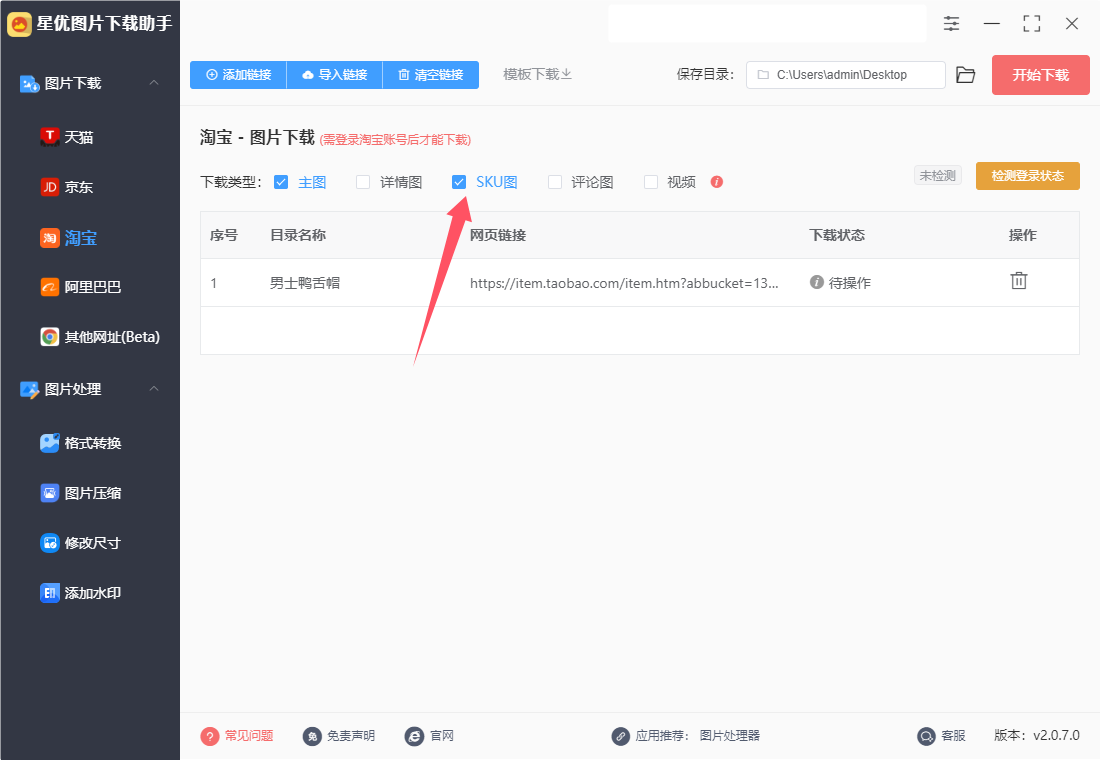Click the 格式转换 format conversion icon
Screen dimensions: 1100x760
49,443
